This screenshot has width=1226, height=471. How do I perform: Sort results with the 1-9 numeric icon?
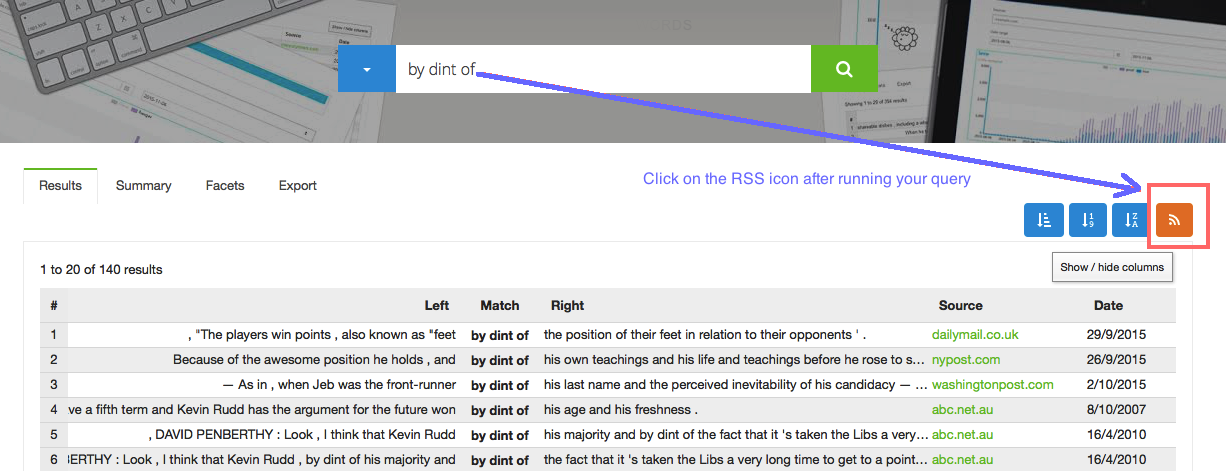tap(1087, 219)
